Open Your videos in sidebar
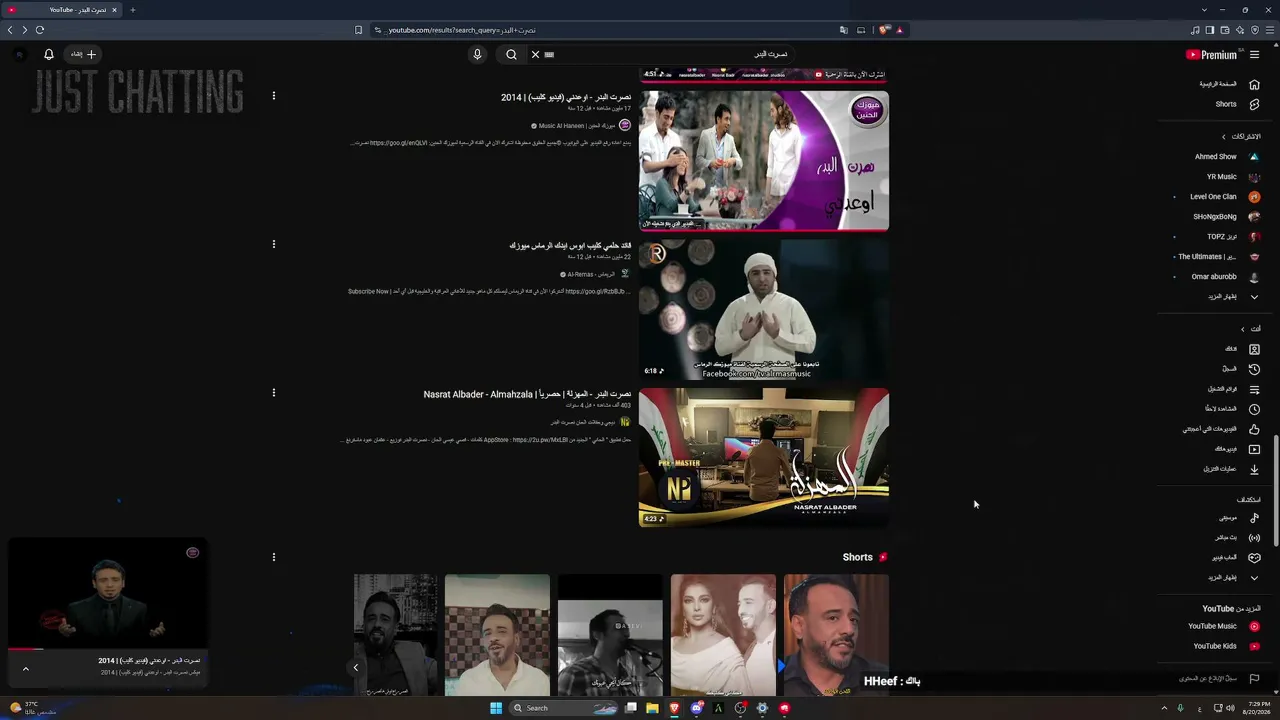This screenshot has height=720, width=1280. point(1237,449)
